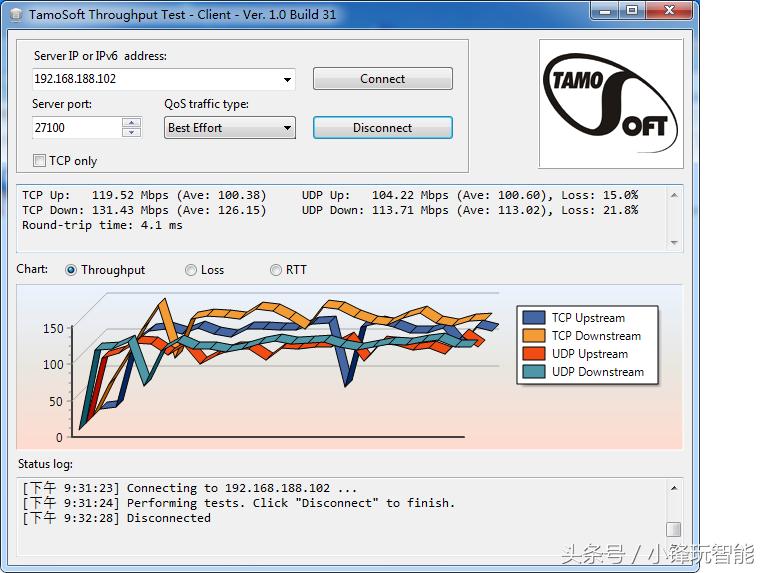The width and height of the screenshot is (768, 573).
Task: Click the 'UDP Downstream' legend label
Action: 598,372
